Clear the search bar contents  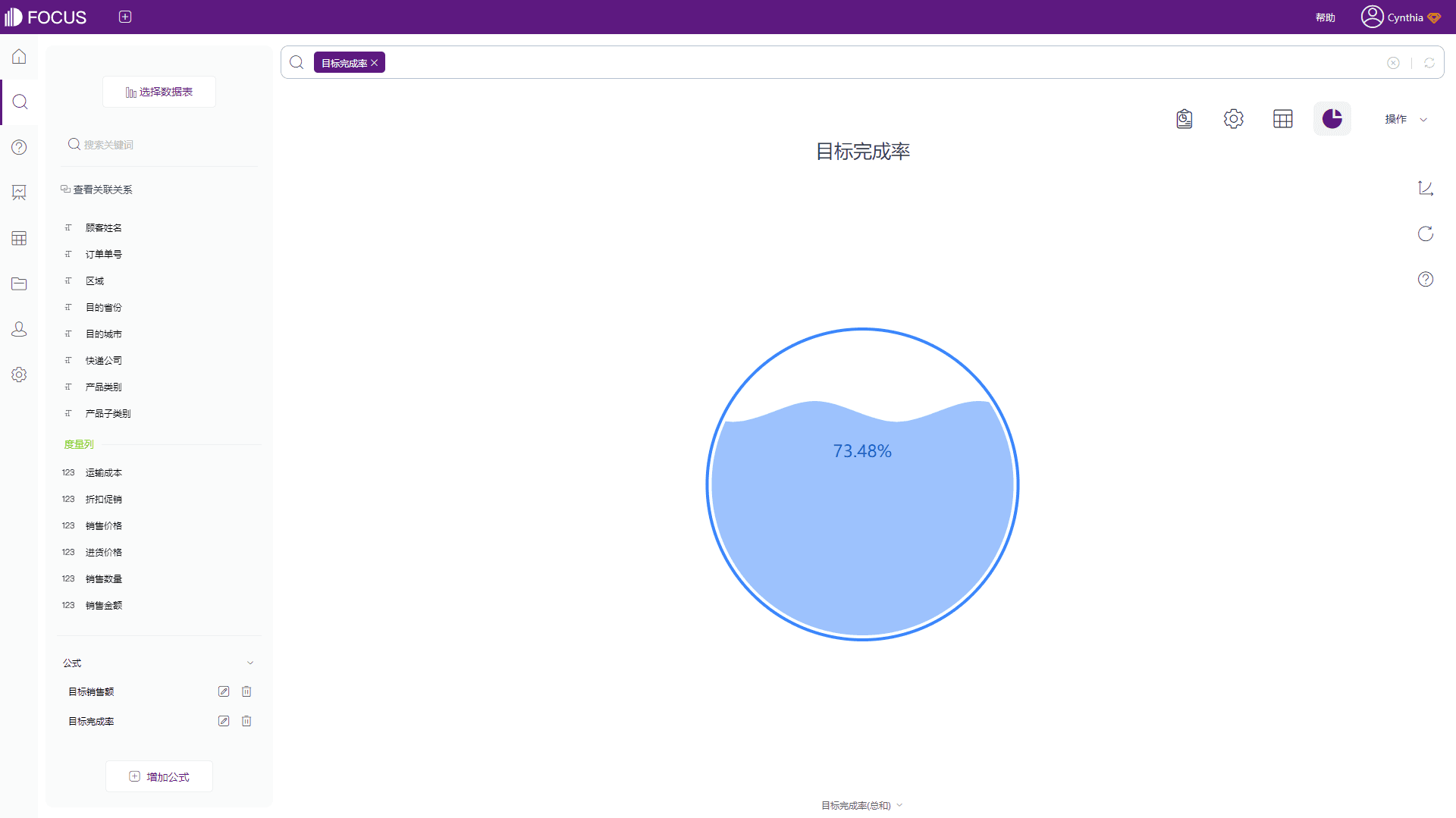point(1393,63)
